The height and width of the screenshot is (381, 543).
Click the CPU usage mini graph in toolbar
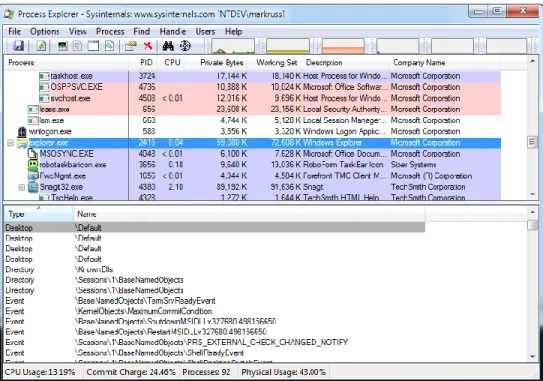pyautogui.click(x=233, y=46)
